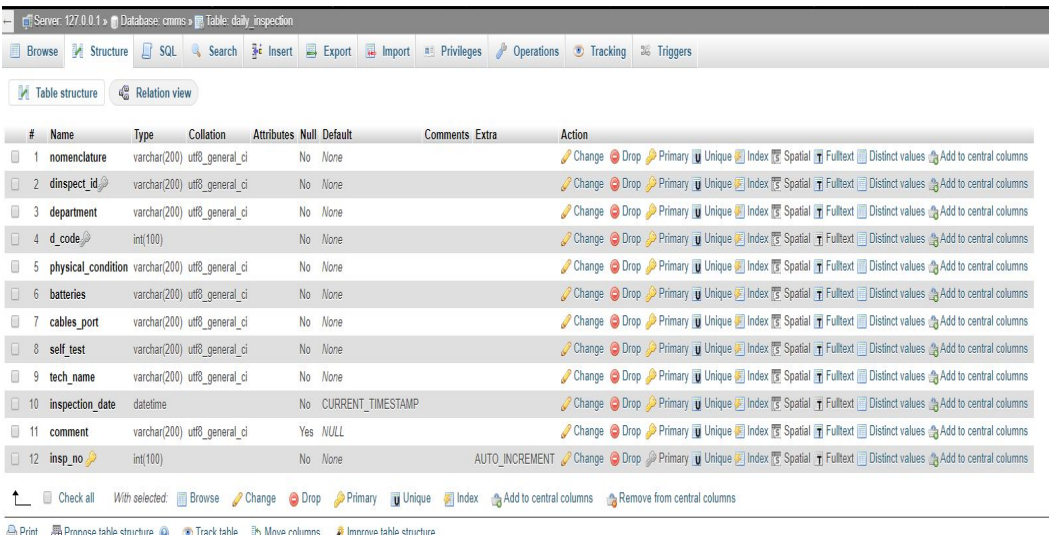This screenshot has height=553, width=1049.
Task: Click the red Drop icon for comment row
Action: pyautogui.click(x=615, y=432)
